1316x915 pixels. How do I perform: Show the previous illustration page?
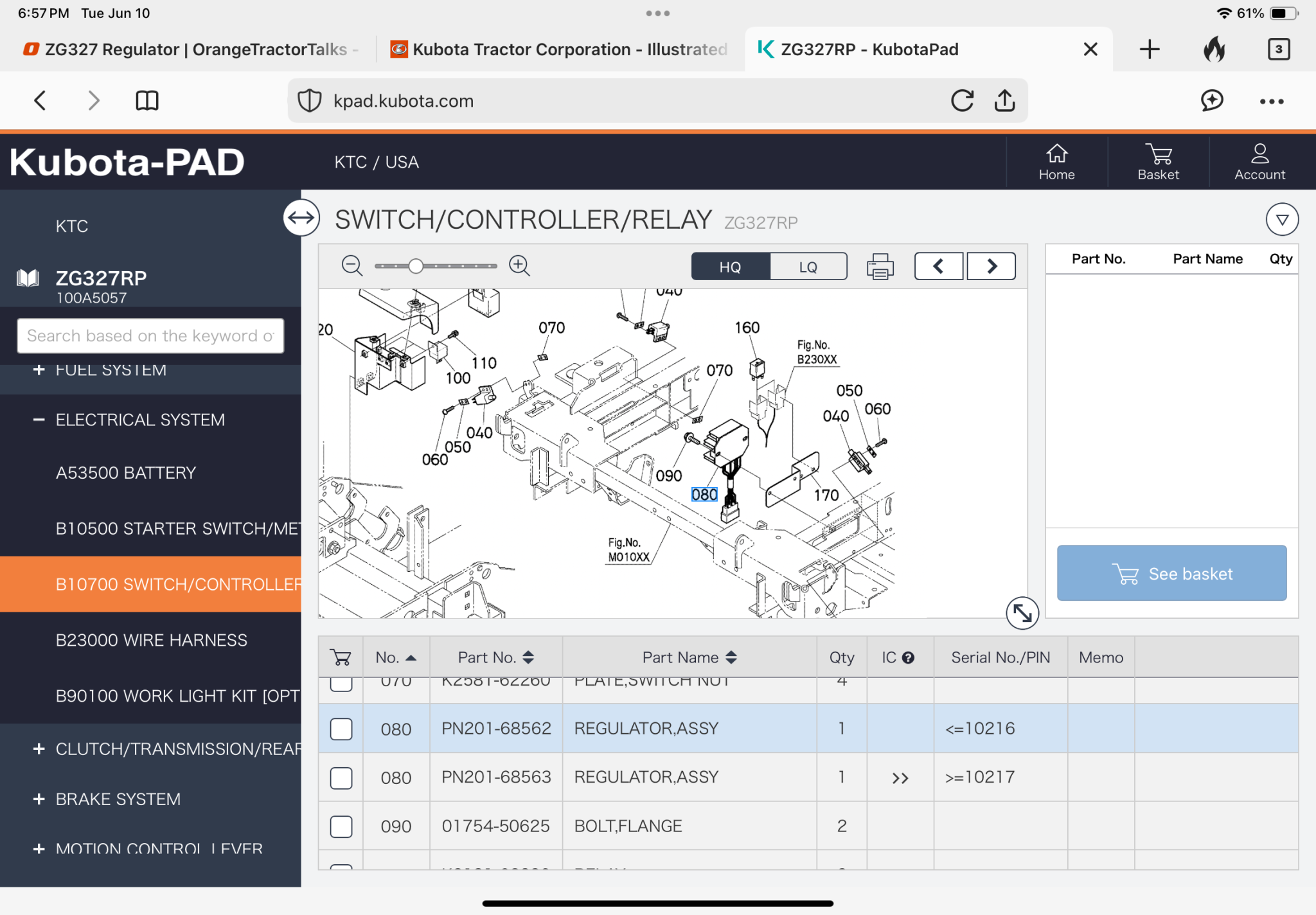coord(939,266)
